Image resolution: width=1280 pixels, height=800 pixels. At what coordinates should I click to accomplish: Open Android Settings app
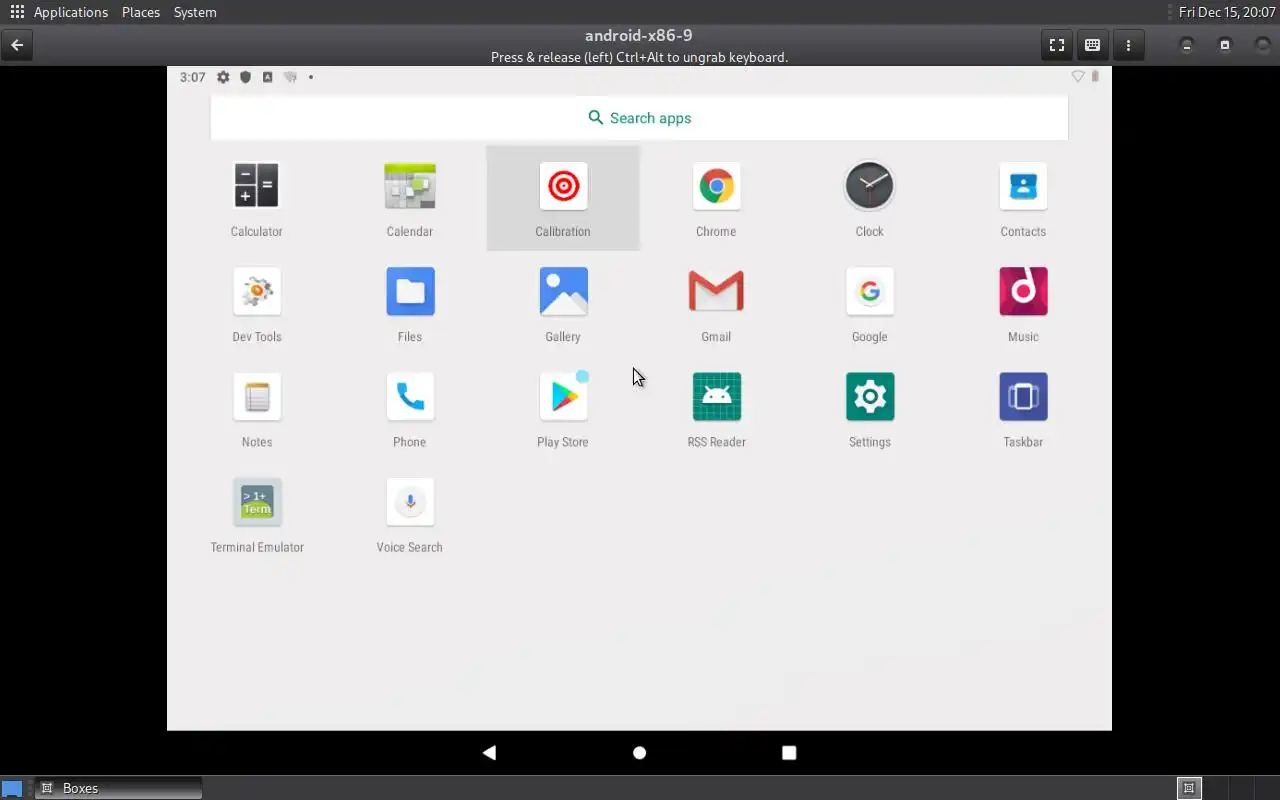point(869,409)
